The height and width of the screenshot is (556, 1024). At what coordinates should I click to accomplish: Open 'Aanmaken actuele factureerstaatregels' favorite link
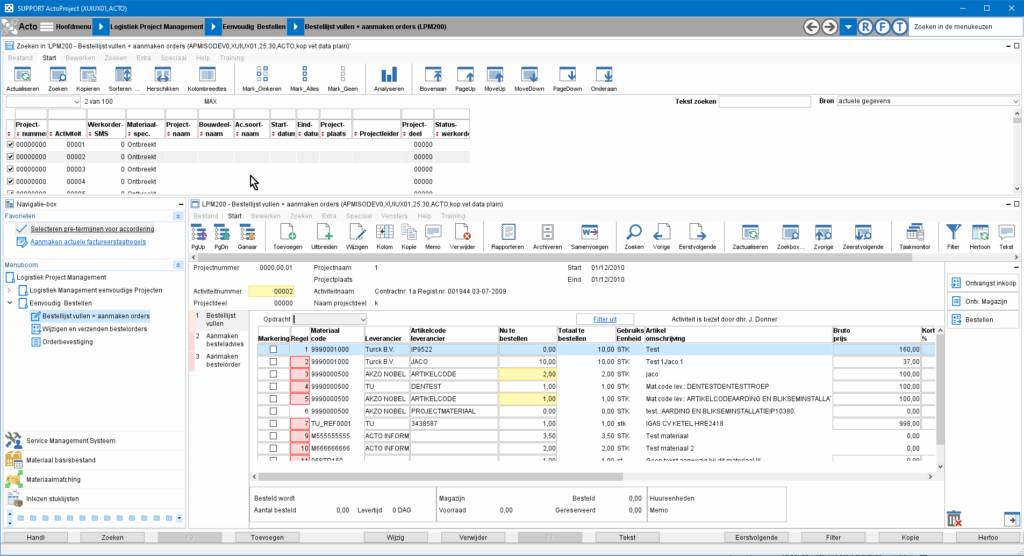tap(88, 242)
